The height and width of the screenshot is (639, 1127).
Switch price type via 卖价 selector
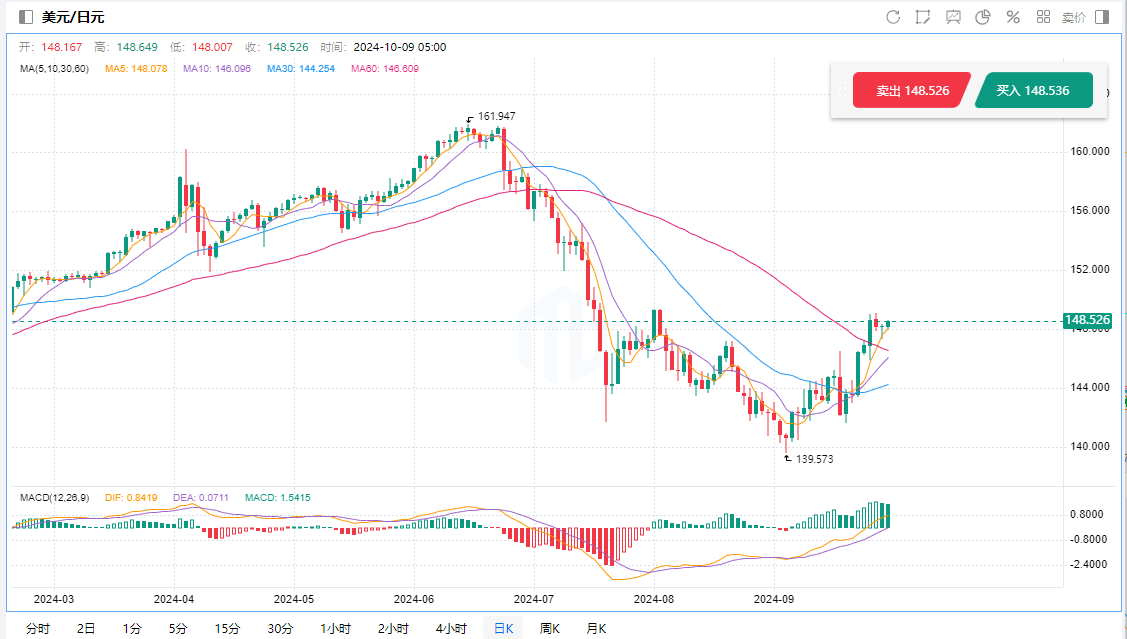click(1073, 17)
